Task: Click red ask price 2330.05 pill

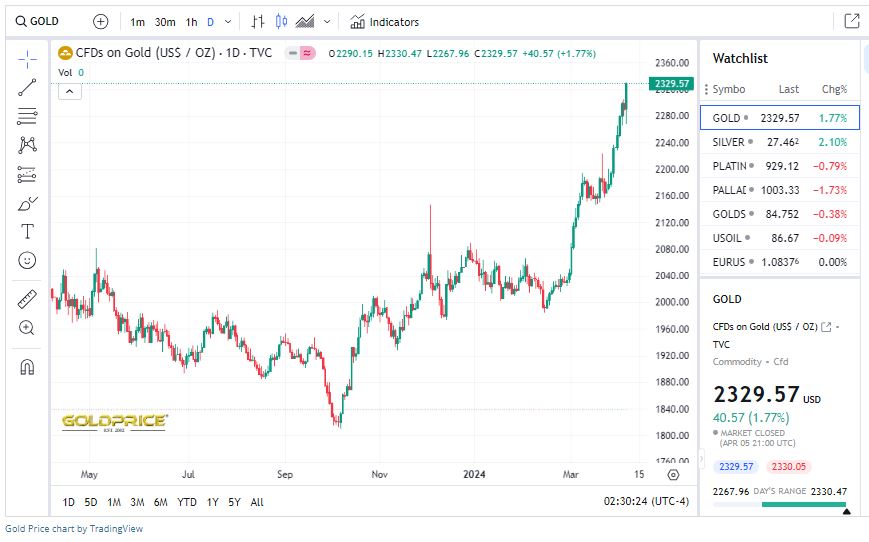Action: pos(789,467)
